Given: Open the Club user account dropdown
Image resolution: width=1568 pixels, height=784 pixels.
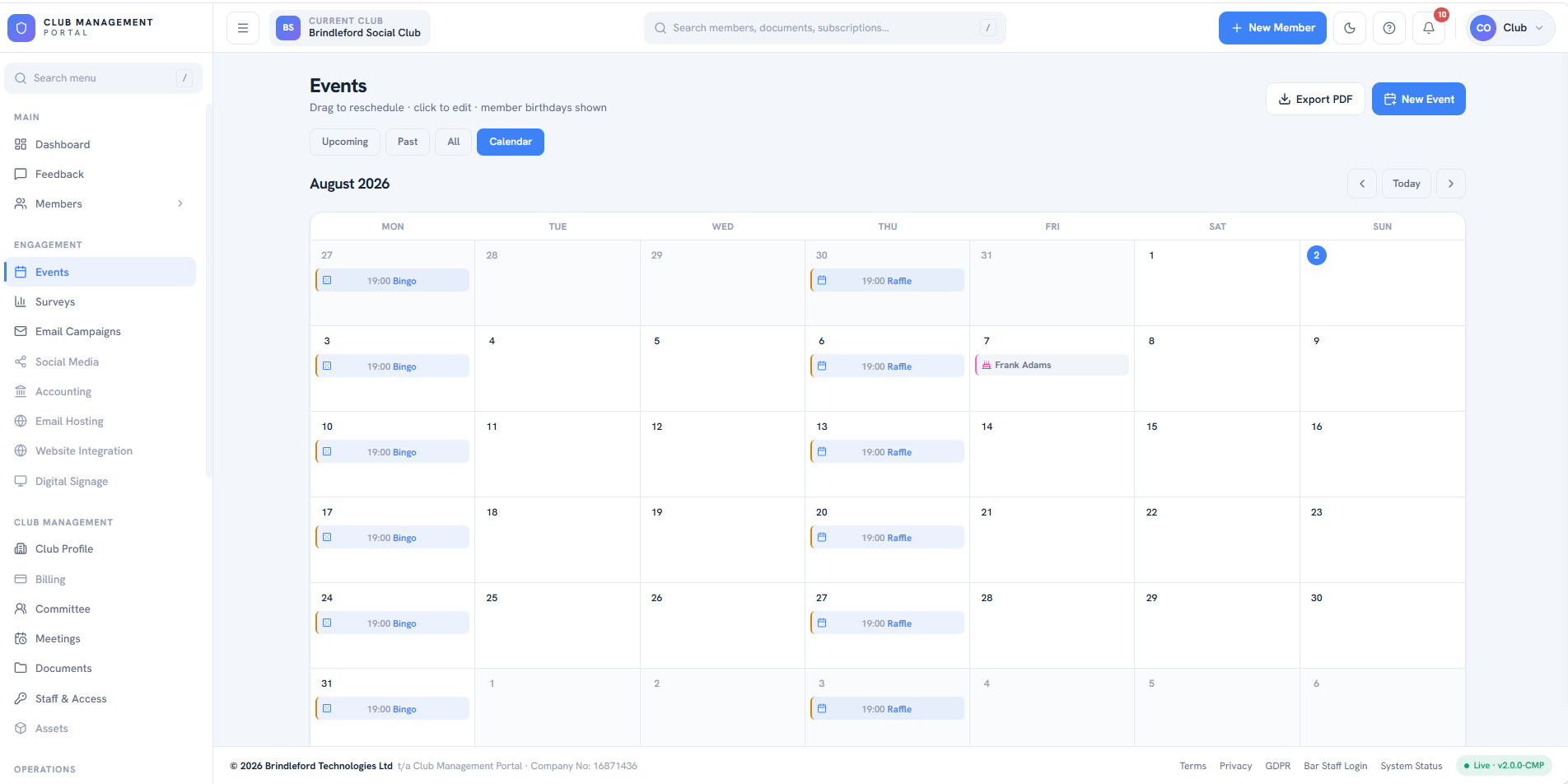Looking at the screenshot, I should click(1510, 28).
